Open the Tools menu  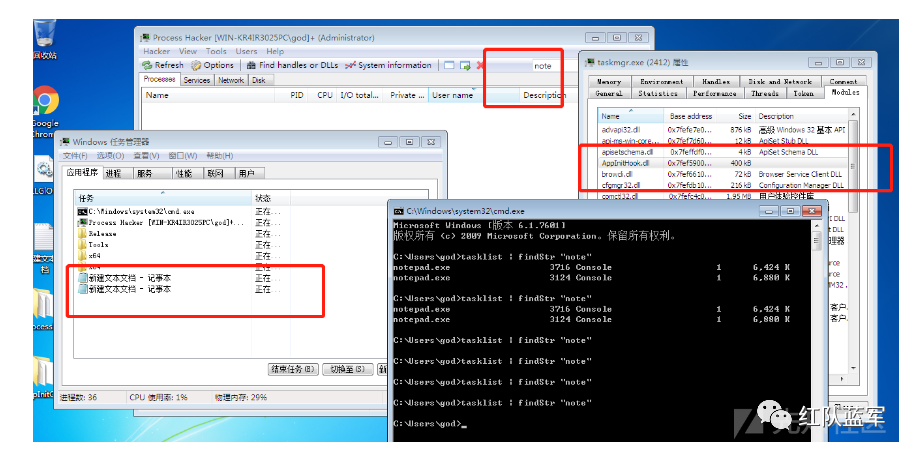point(216,51)
